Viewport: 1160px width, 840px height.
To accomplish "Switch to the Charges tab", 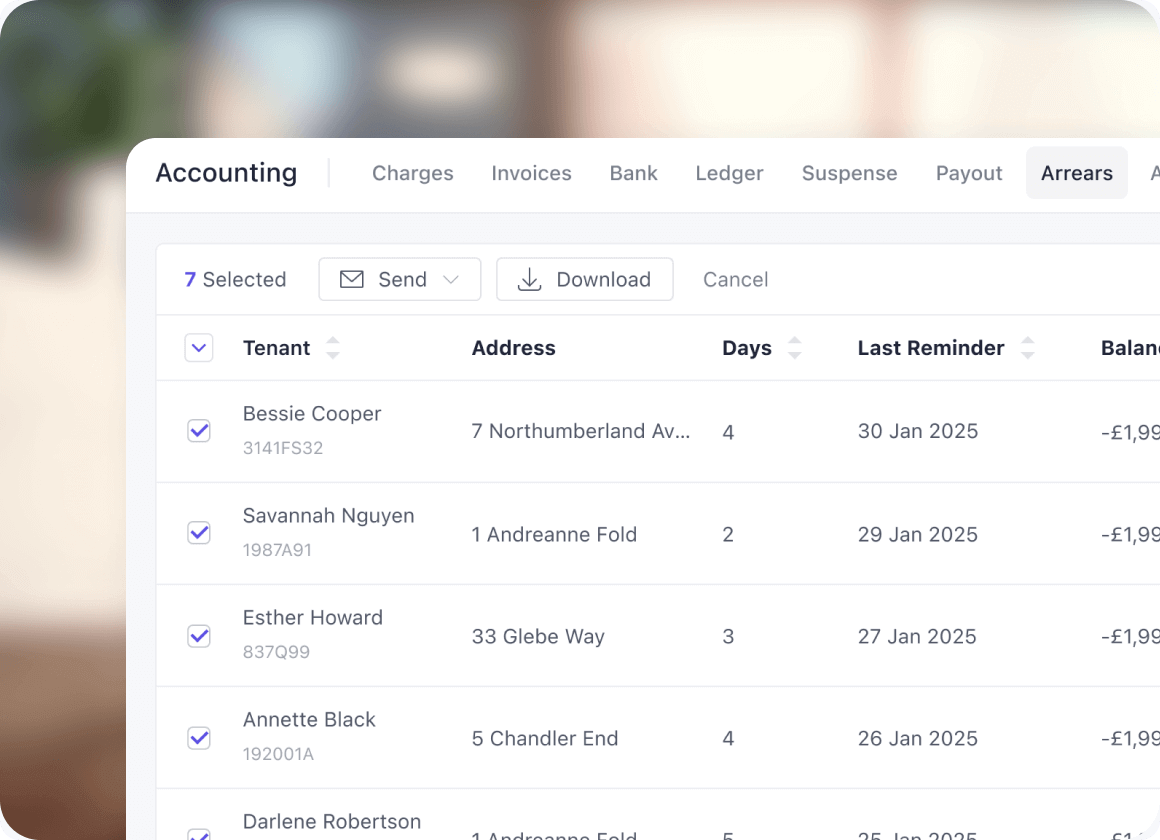I will (412, 173).
